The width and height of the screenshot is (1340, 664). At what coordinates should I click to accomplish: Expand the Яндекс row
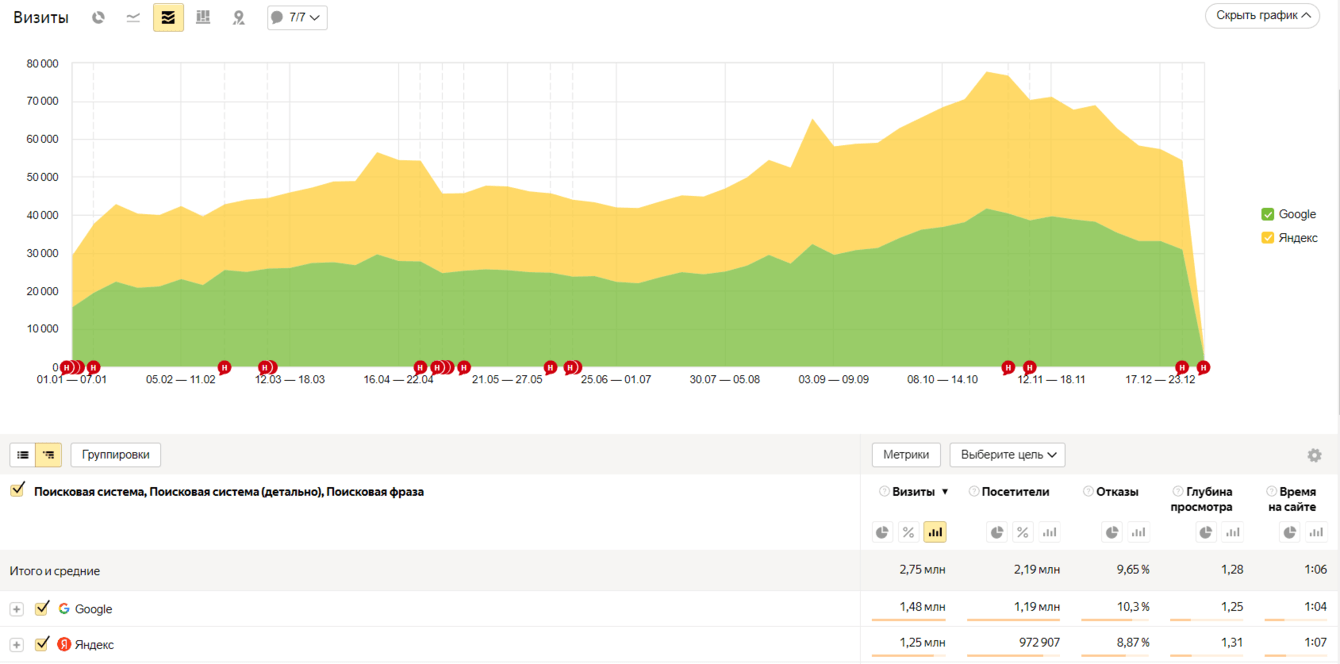coord(17,645)
